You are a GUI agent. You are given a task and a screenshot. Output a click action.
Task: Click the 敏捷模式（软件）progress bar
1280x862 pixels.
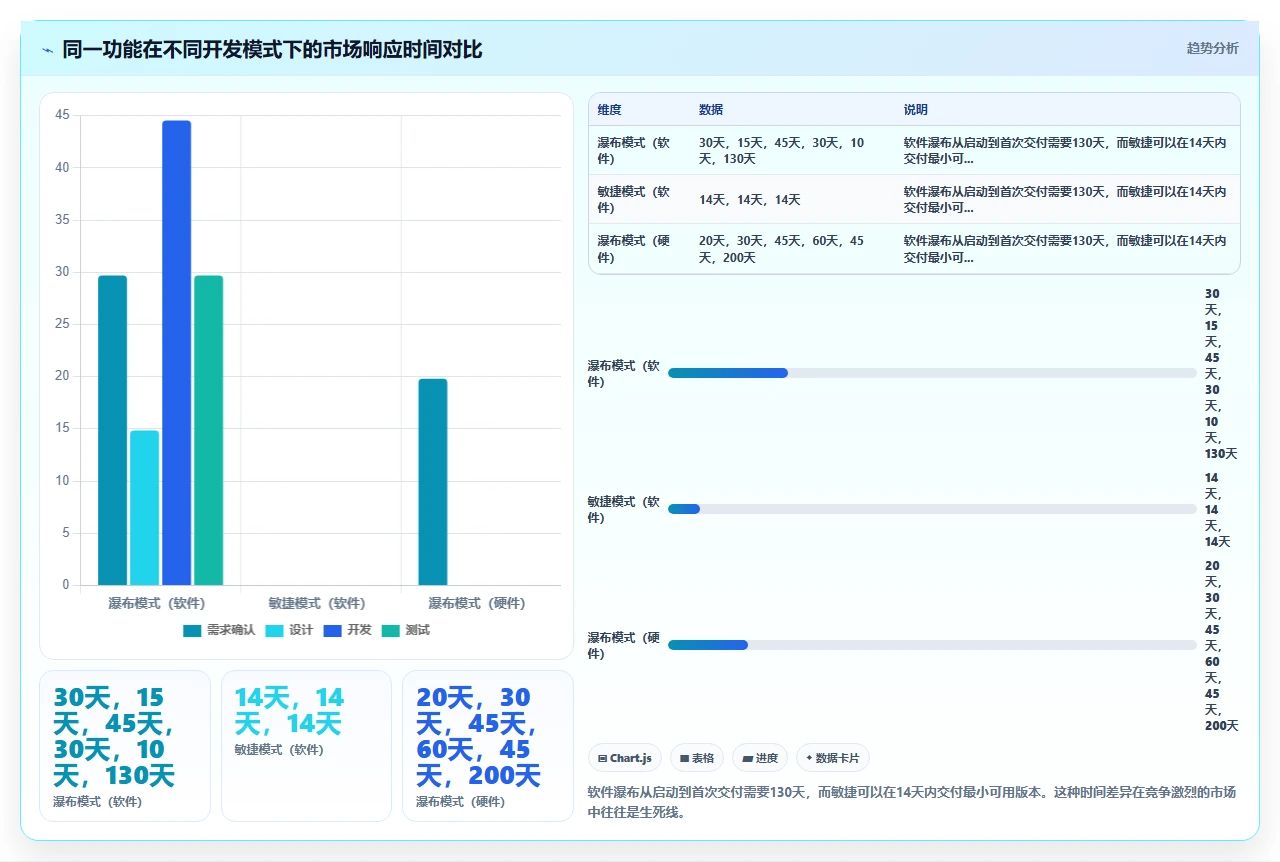click(932, 509)
